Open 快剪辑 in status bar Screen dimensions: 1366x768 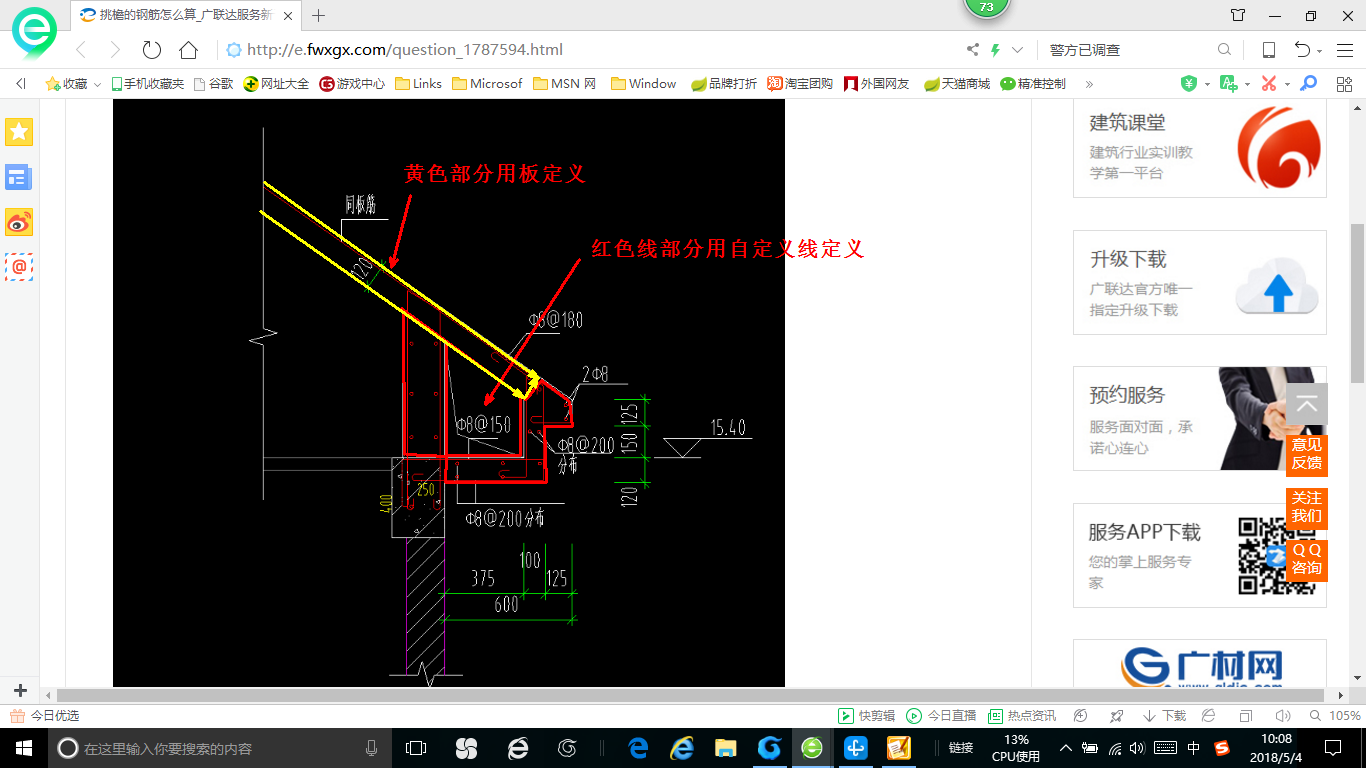[x=866, y=716]
